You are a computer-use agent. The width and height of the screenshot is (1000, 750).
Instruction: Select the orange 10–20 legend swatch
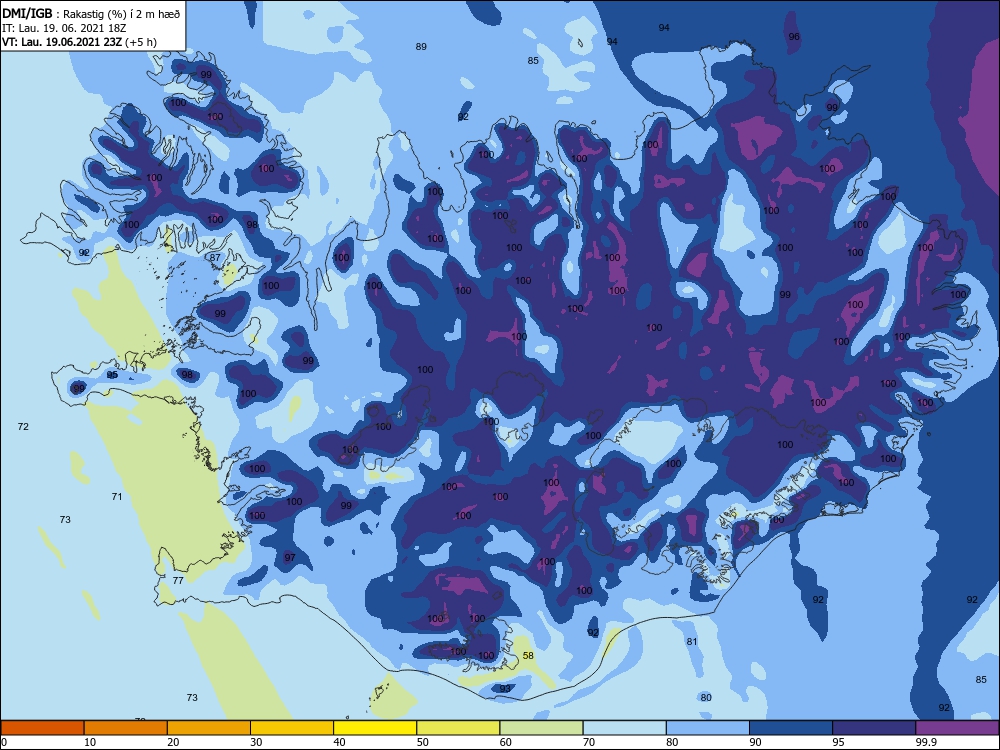(126, 728)
